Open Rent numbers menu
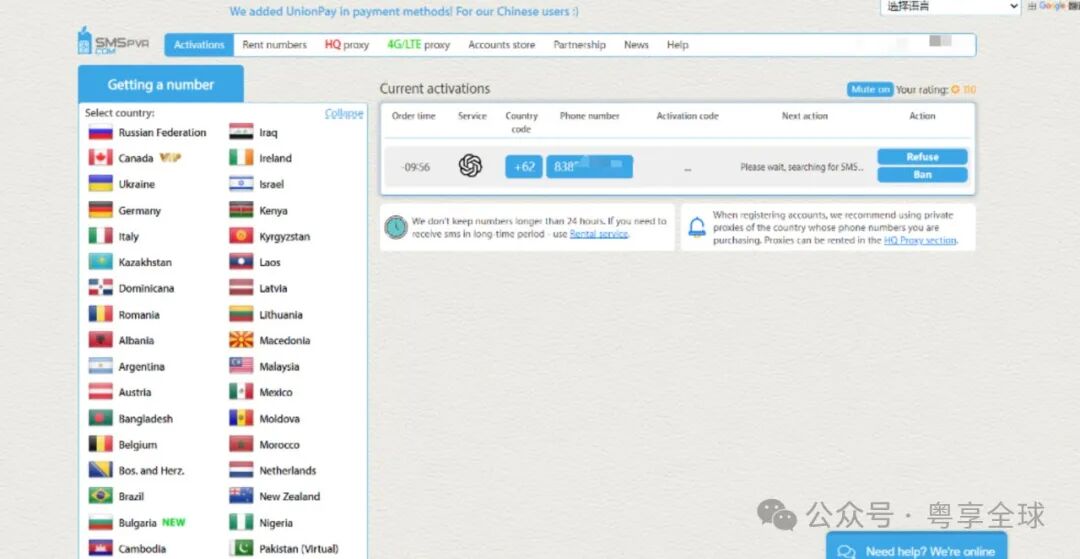 click(274, 45)
